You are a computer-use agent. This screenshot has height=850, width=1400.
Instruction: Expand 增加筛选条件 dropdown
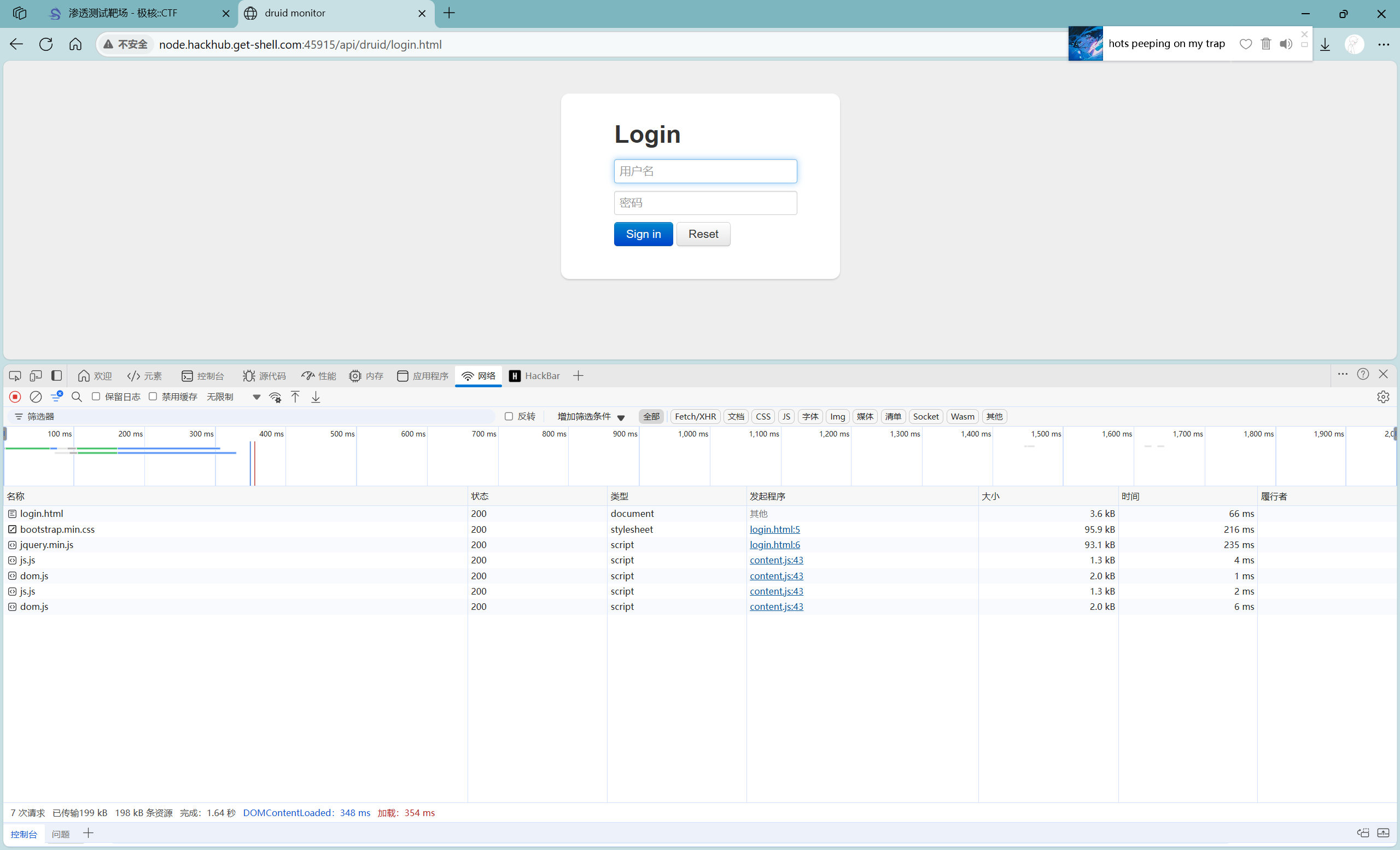pyautogui.click(x=591, y=416)
